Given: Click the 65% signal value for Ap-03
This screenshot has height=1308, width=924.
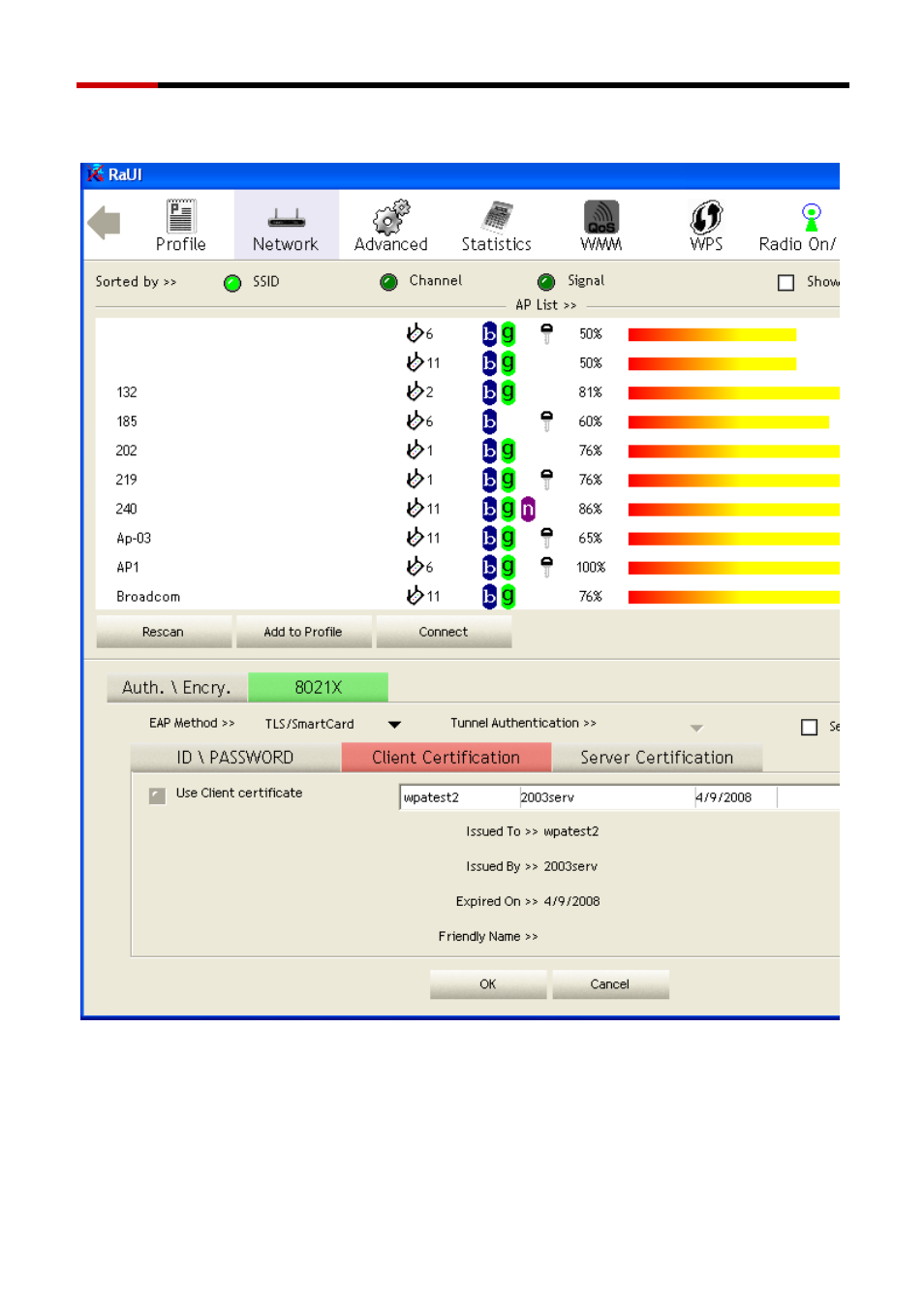Looking at the screenshot, I should coord(591,538).
